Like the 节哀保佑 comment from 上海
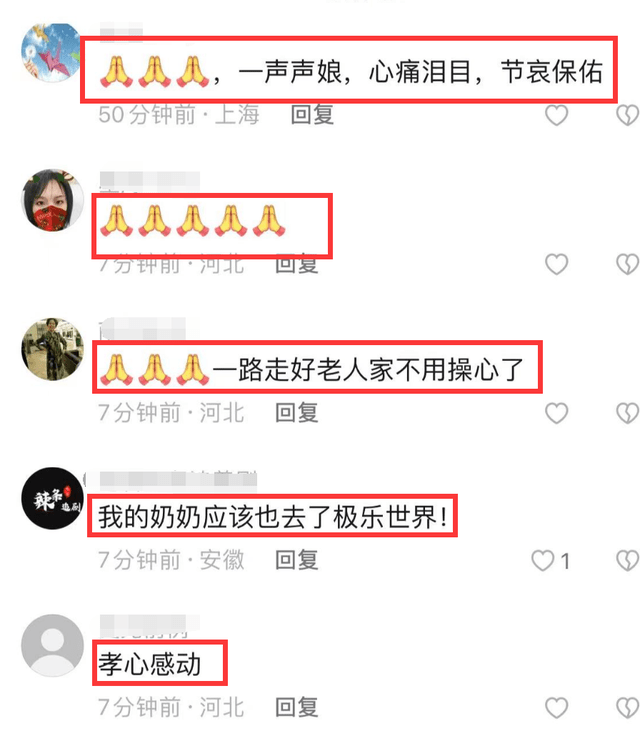Screen dimensions: 640x736 556,115
